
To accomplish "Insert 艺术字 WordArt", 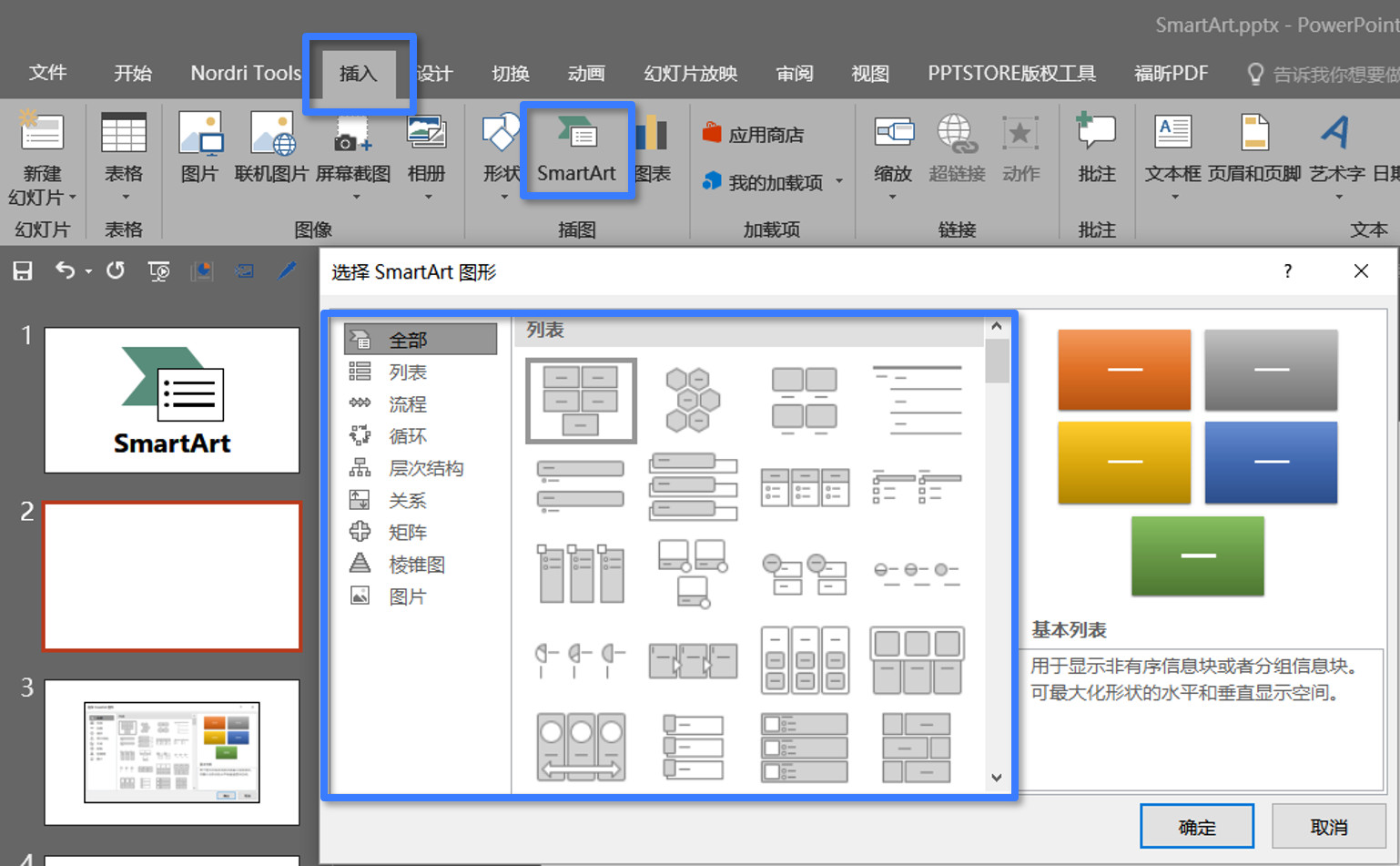I will coord(1336,150).
